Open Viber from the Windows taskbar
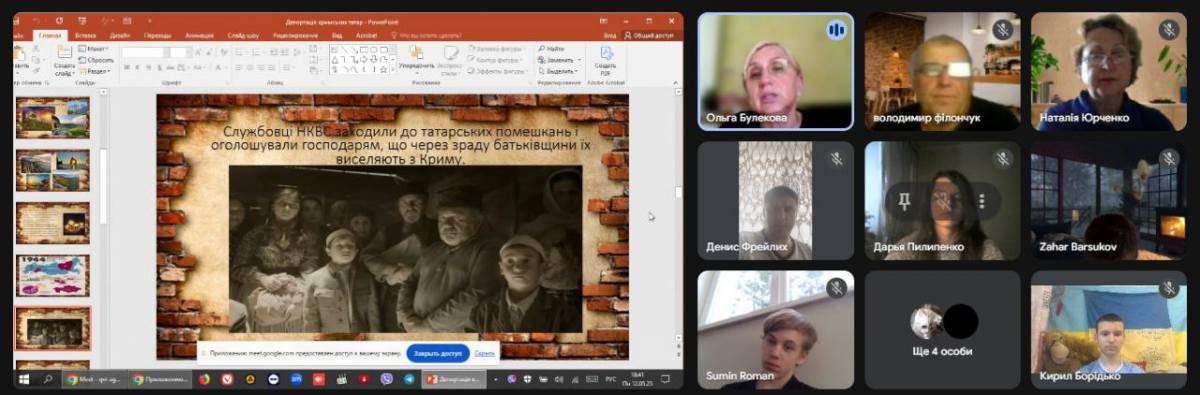The width and height of the screenshot is (1200, 395). click(x=386, y=379)
